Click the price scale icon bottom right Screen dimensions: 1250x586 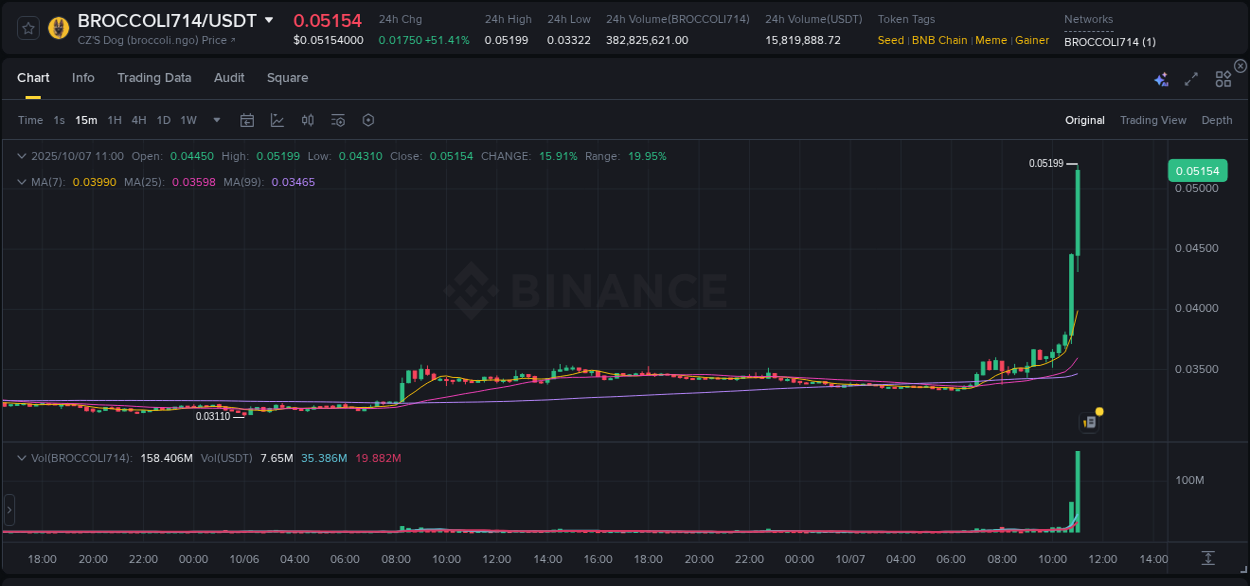[1209, 560]
